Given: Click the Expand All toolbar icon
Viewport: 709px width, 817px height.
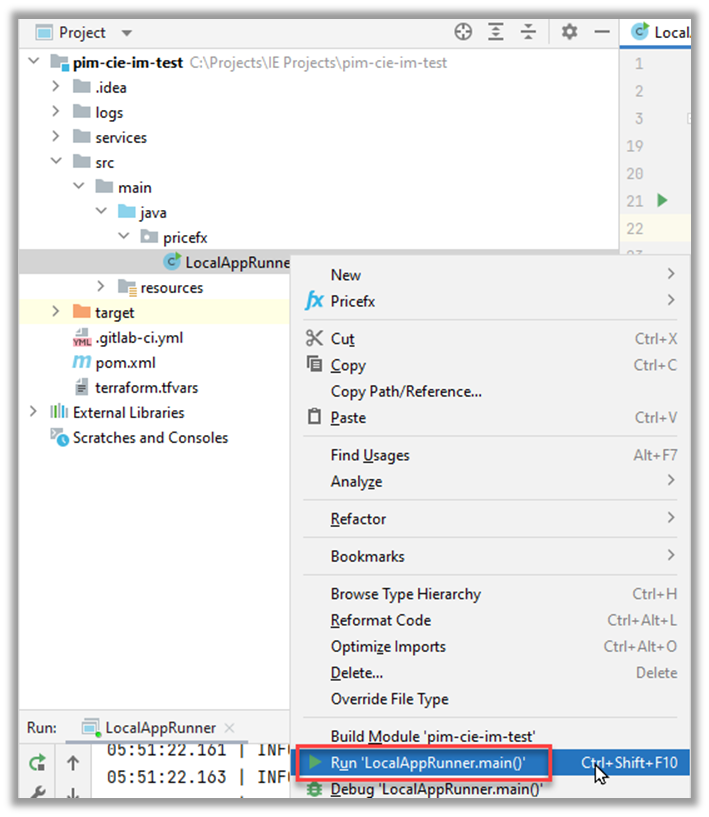Looking at the screenshot, I should (496, 32).
